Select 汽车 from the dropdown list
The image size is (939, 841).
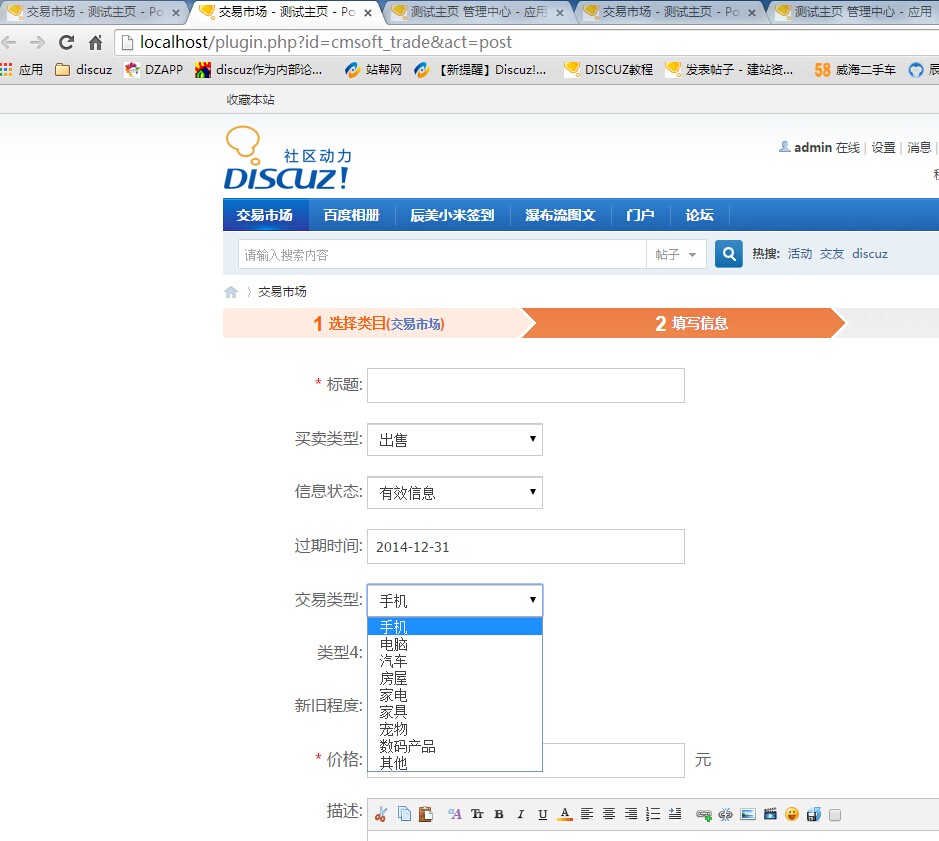point(455,661)
